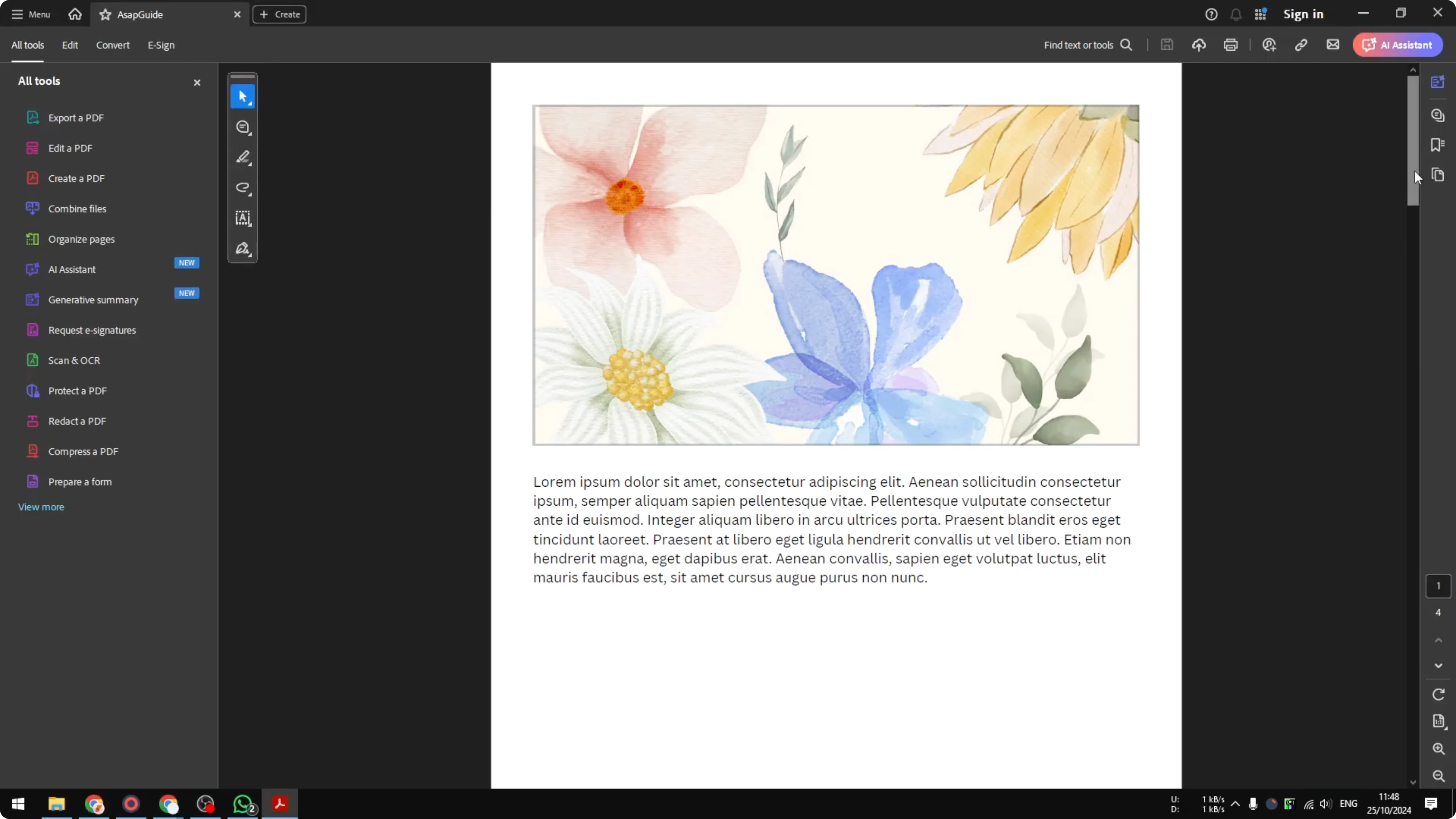
Task: Open the Home screen icon
Action: (x=75, y=14)
